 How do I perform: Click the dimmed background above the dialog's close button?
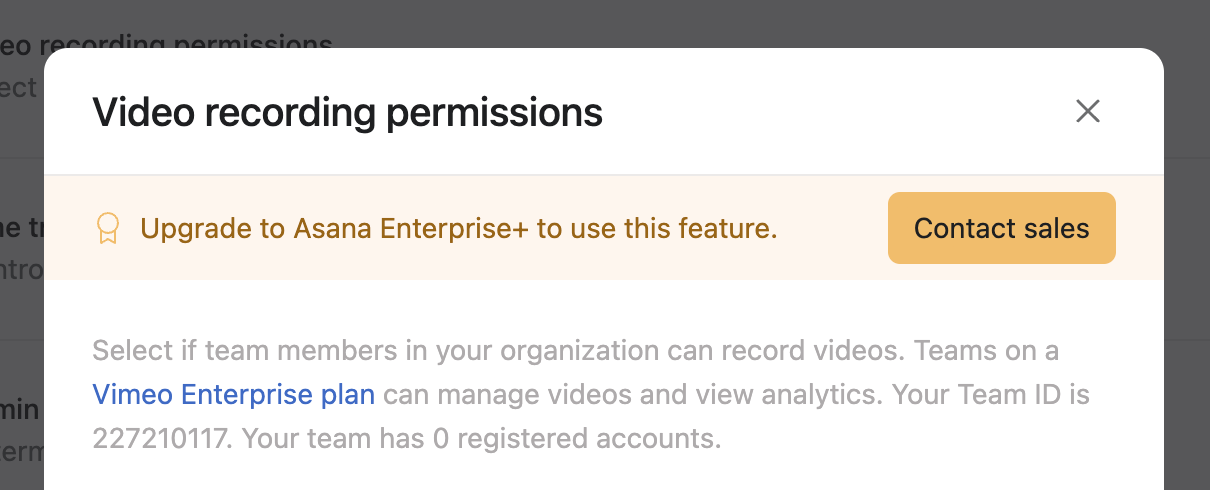[1087, 22]
